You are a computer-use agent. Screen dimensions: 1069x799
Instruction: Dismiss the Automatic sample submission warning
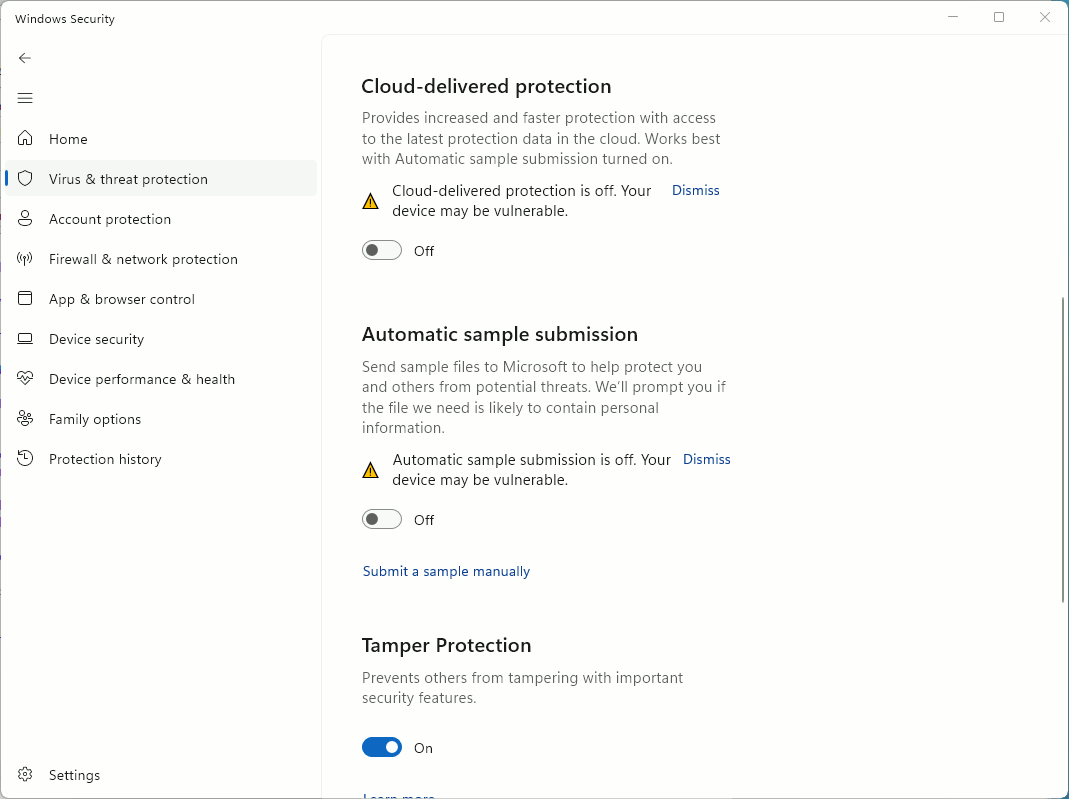(x=706, y=459)
